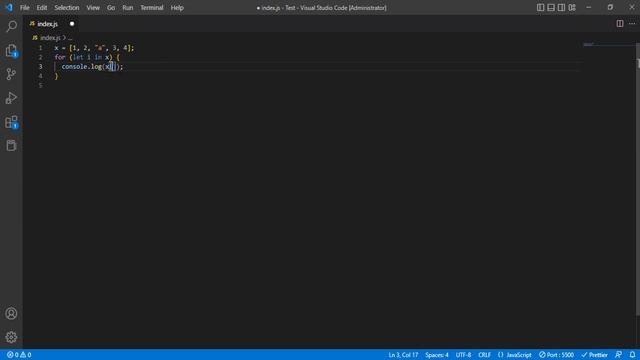Minimize the VS Code window
The image size is (640, 360).
[589, 7]
